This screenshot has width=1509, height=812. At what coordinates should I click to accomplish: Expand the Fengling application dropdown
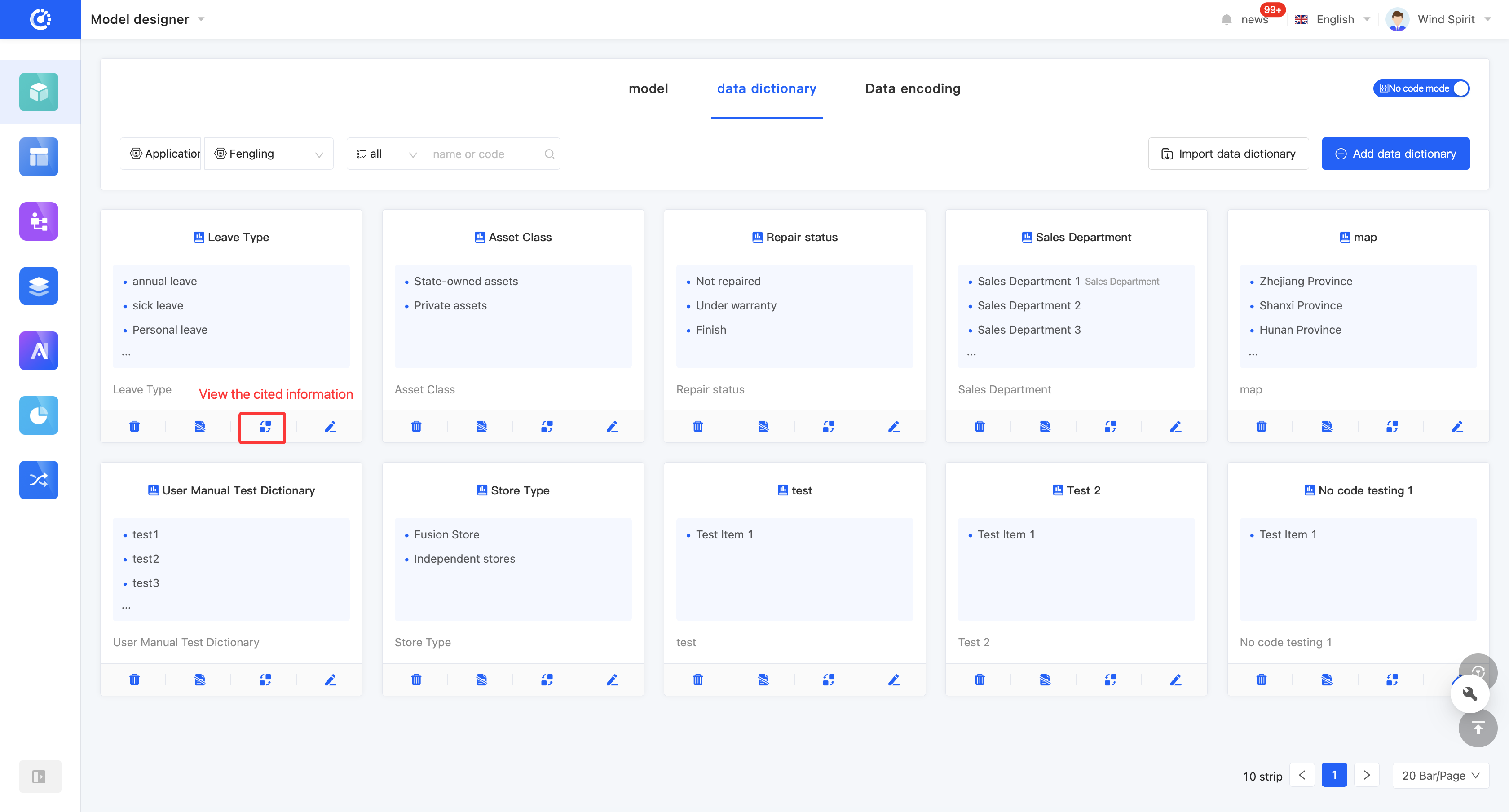[x=269, y=154]
